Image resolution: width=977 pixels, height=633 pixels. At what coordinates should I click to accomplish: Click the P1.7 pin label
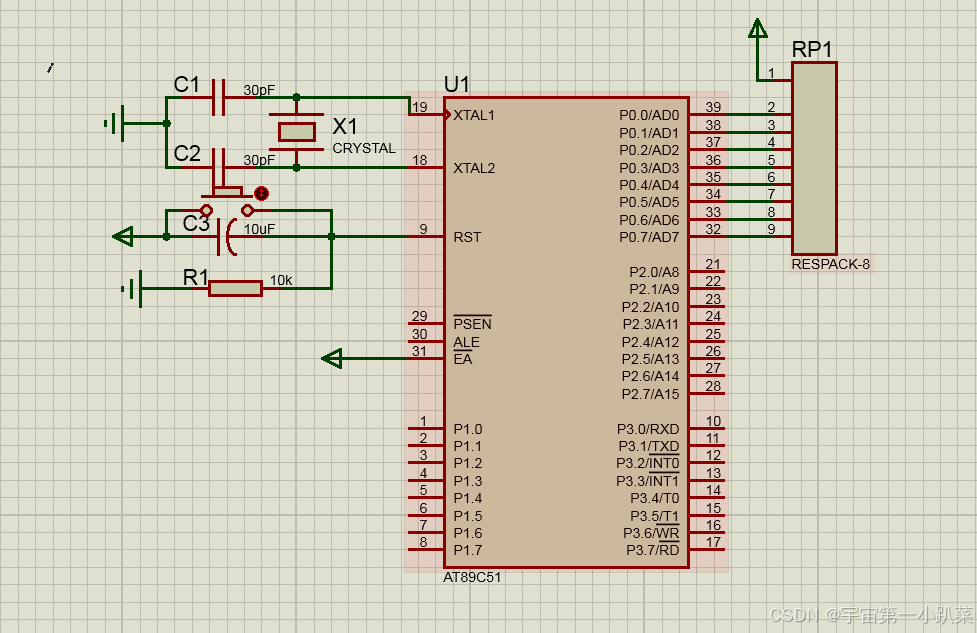coord(467,550)
